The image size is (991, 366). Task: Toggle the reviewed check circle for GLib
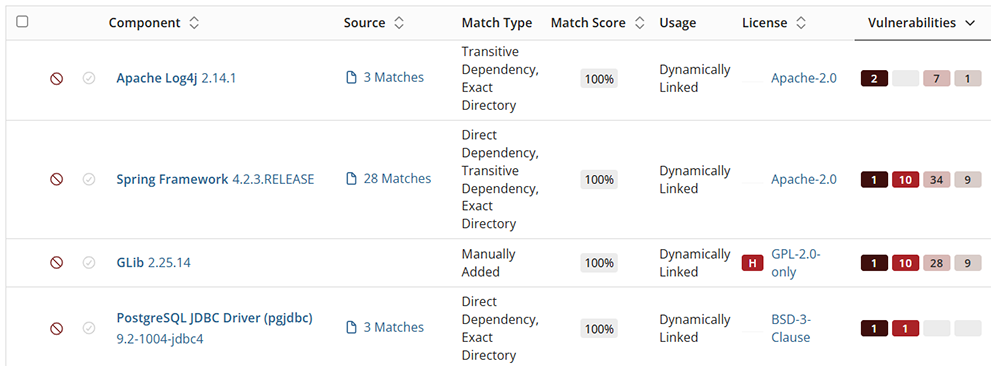[89, 262]
